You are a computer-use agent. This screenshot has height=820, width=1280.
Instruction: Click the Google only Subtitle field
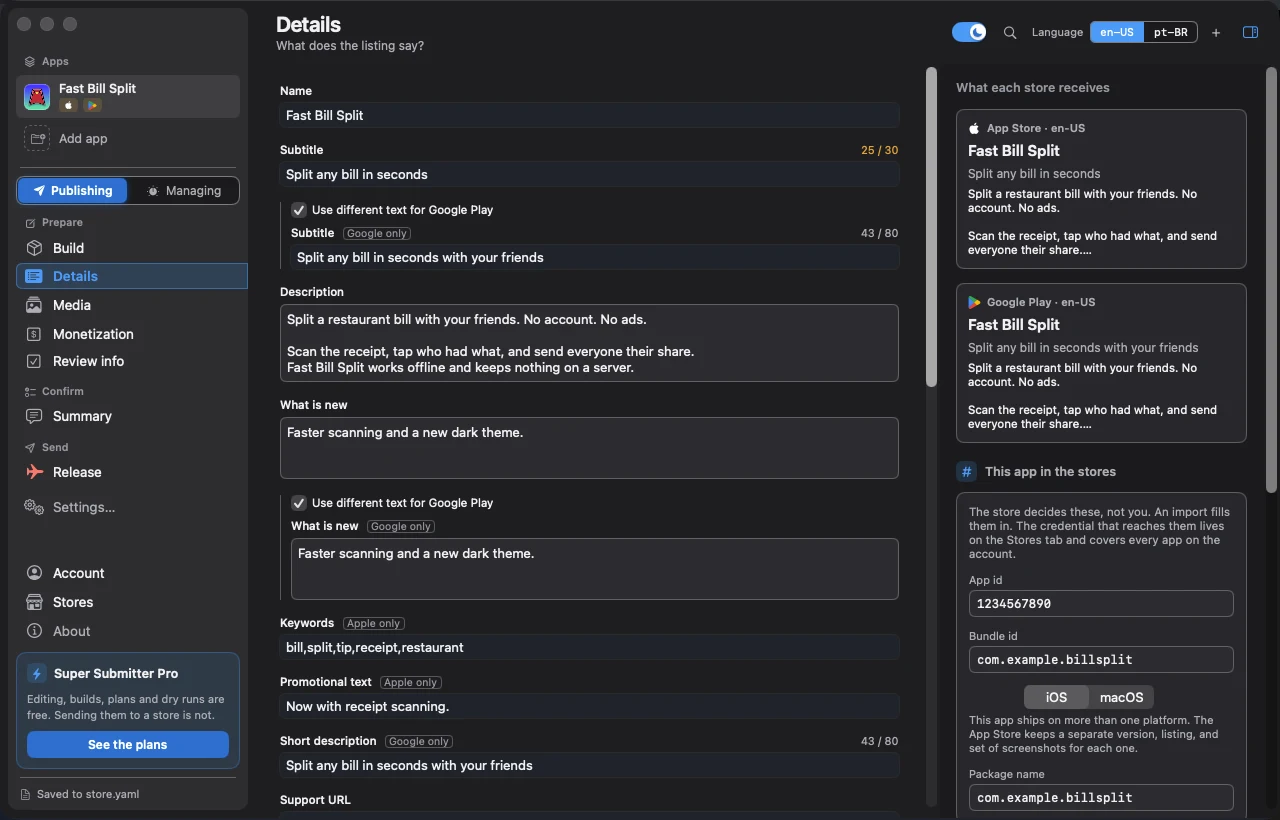click(595, 257)
